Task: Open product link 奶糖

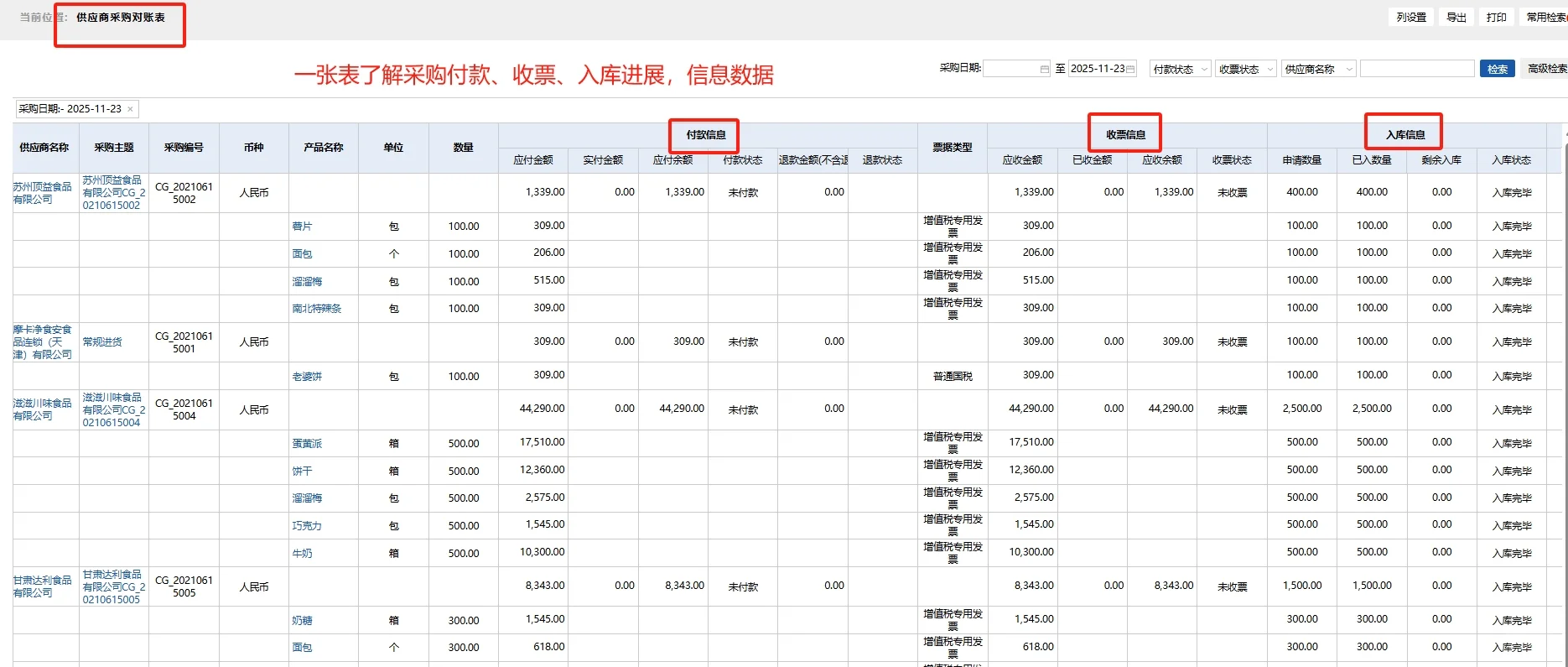Action: tap(302, 621)
